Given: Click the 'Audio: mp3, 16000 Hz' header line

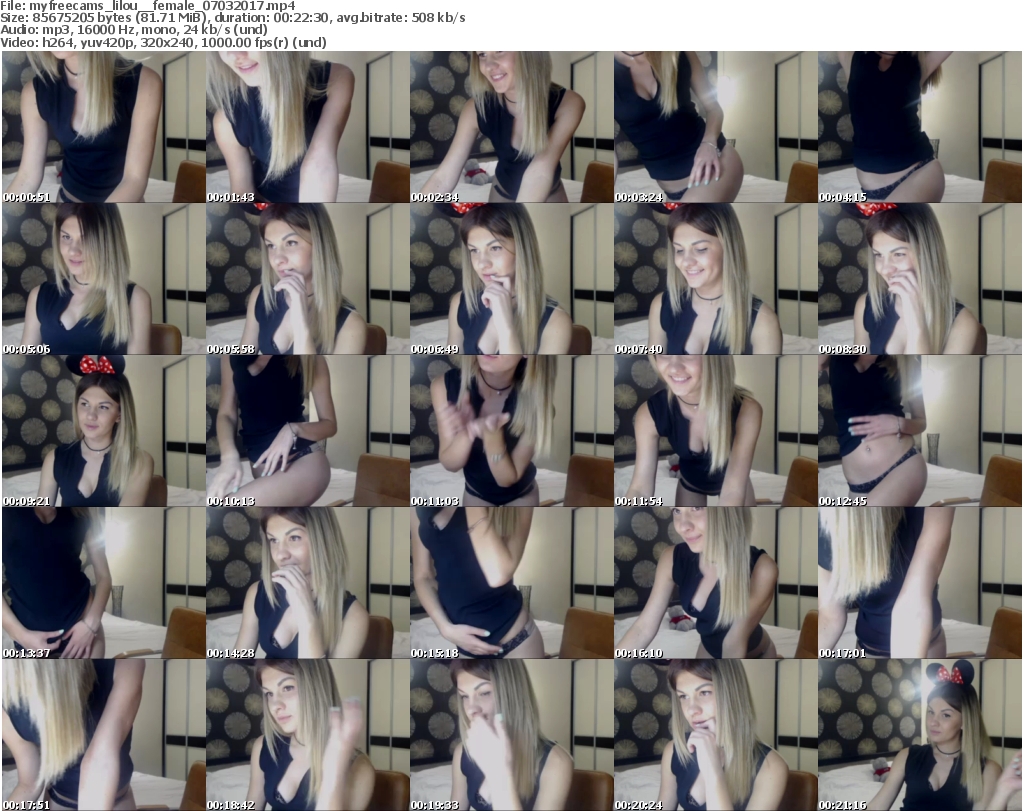Looking at the screenshot, I should [134, 30].
